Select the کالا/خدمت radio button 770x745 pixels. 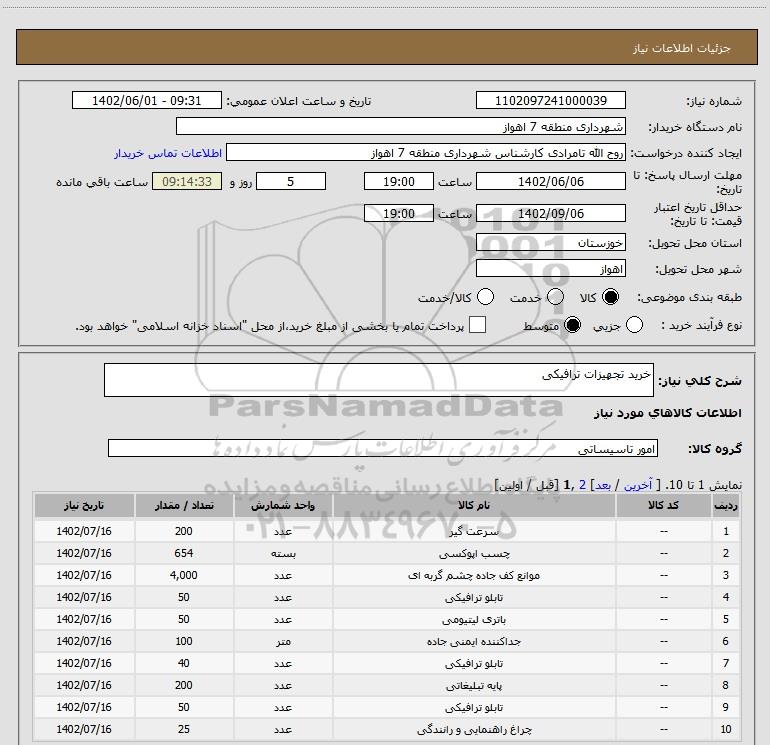click(485, 297)
